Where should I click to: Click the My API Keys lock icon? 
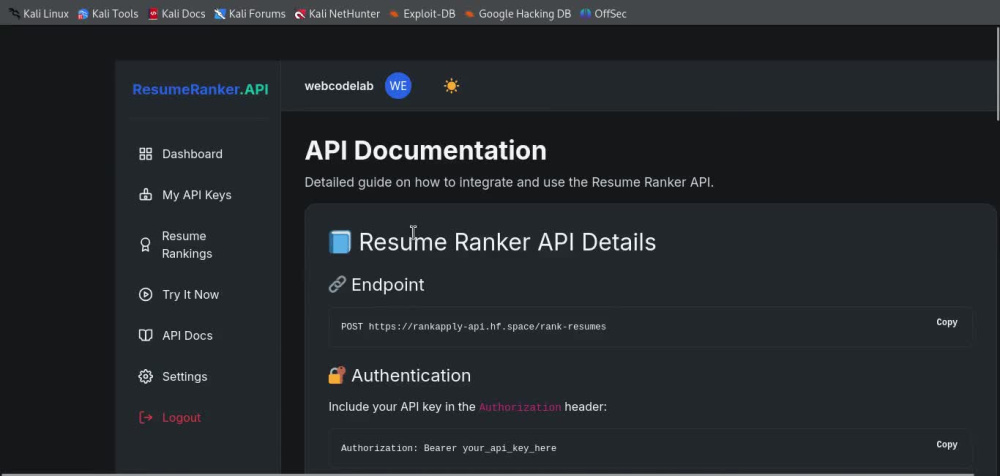coord(145,195)
